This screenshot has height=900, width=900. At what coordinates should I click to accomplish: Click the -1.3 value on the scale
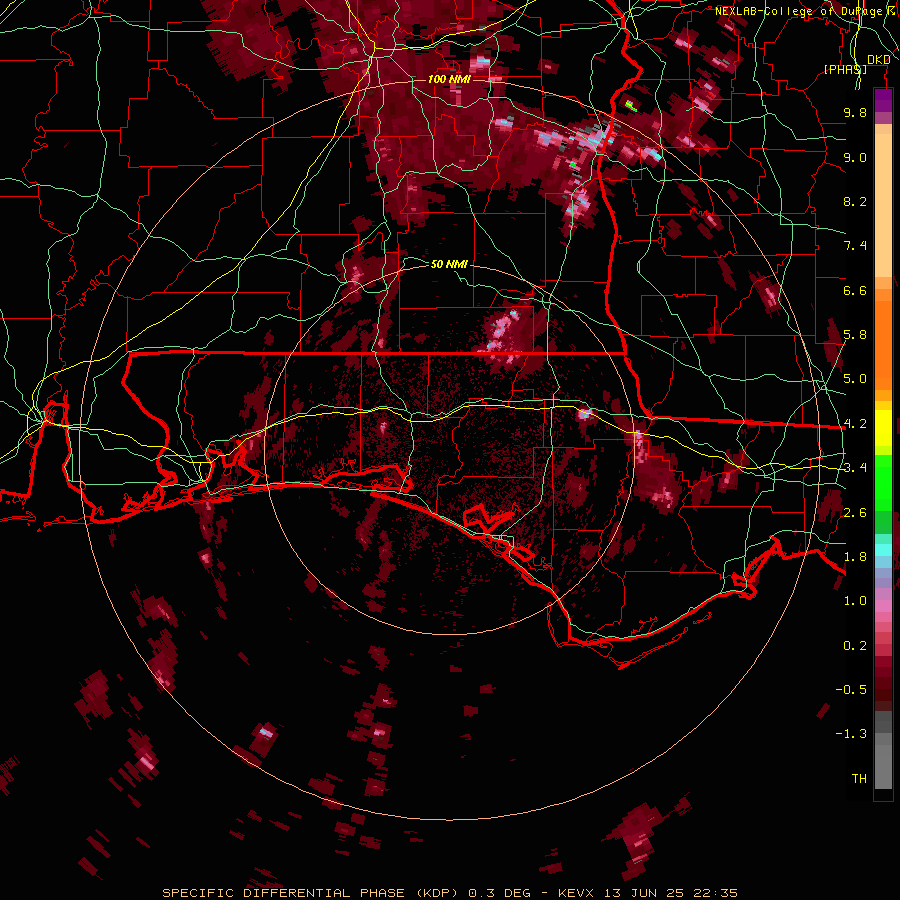pos(851,734)
